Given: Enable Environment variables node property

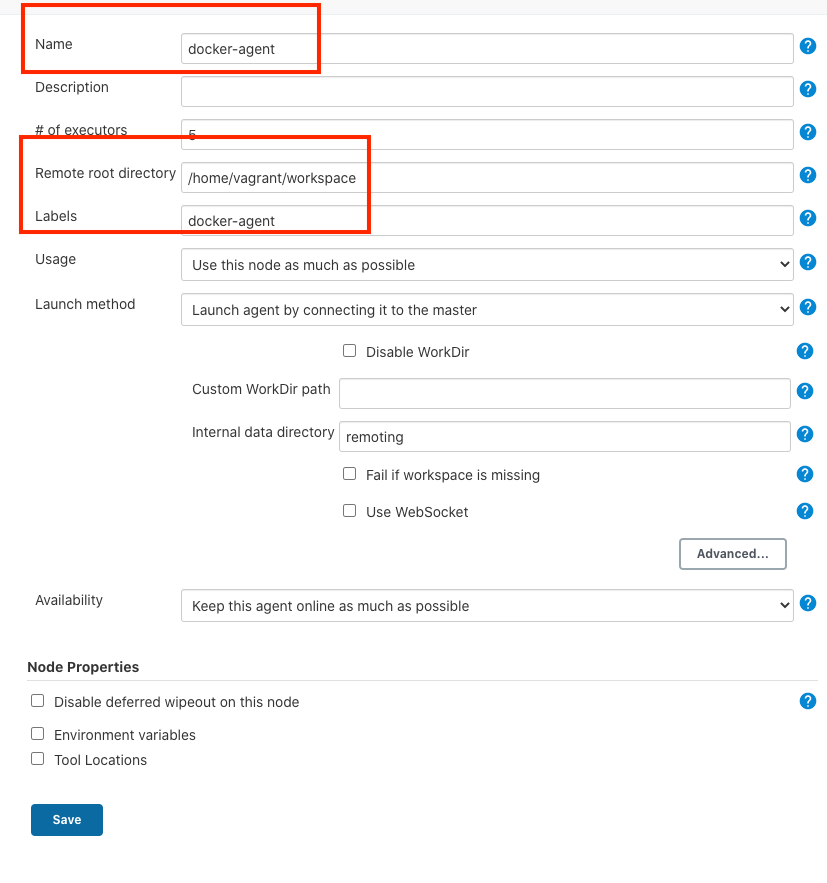Looking at the screenshot, I should 38,734.
